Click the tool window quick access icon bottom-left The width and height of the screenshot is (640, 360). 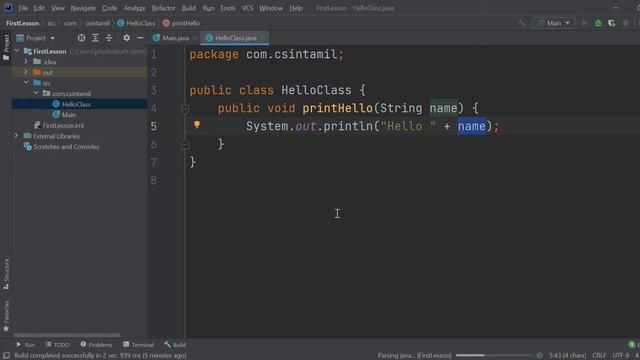[x=6, y=356]
